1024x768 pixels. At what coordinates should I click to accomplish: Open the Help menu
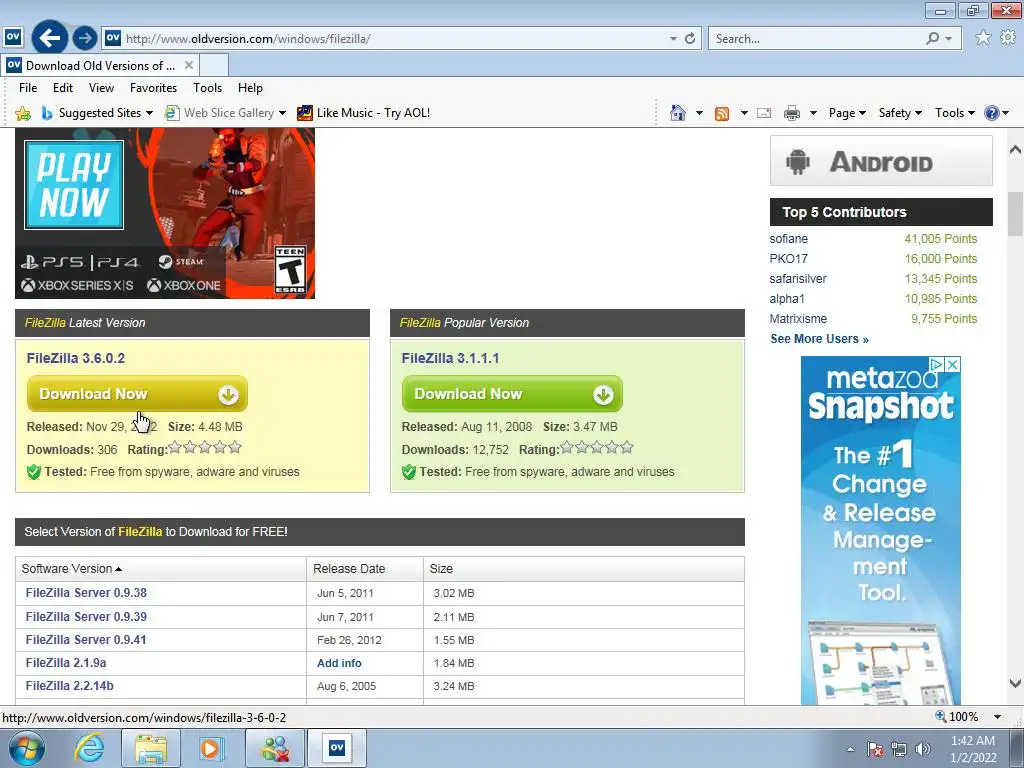(x=250, y=88)
